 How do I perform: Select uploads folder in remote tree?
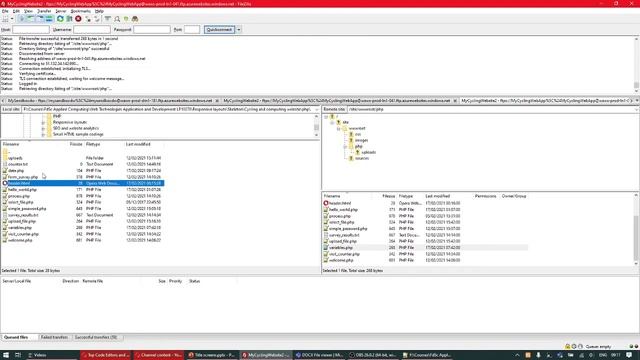coord(369,152)
